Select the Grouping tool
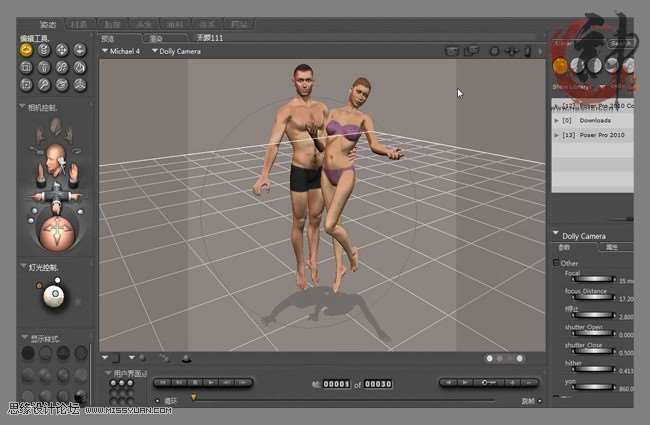Screen dimensions: 650x425 pos(26,85)
